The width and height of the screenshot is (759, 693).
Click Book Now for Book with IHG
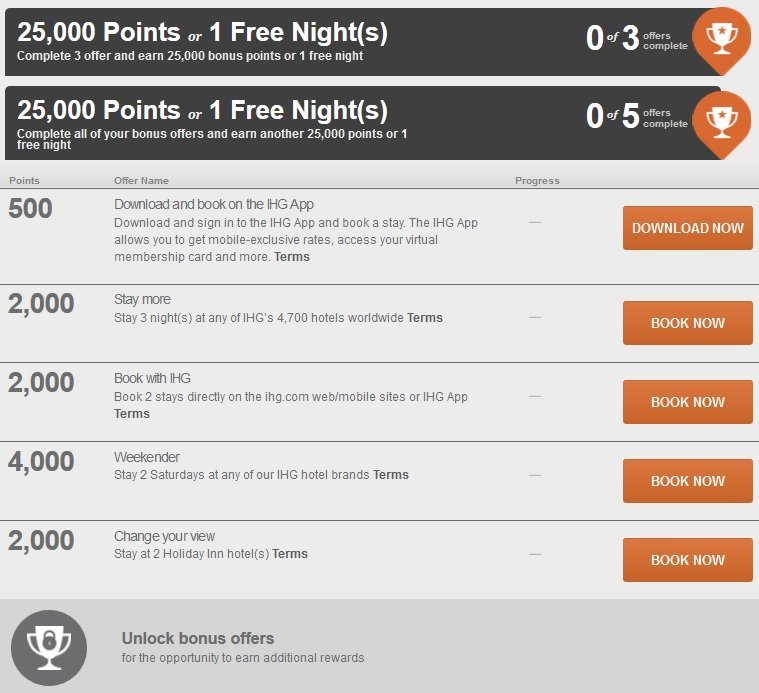click(687, 402)
